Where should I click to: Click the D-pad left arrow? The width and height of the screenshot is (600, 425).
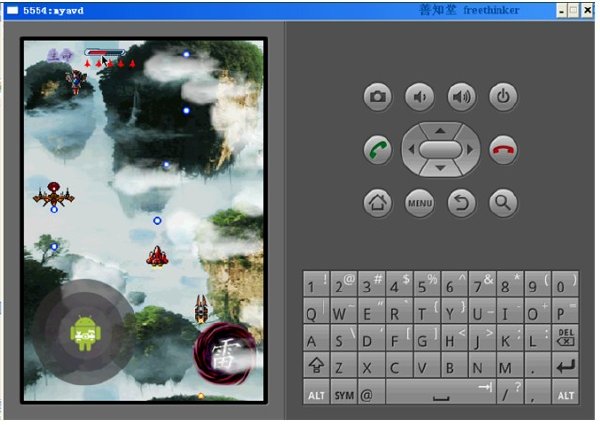pyautogui.click(x=411, y=150)
